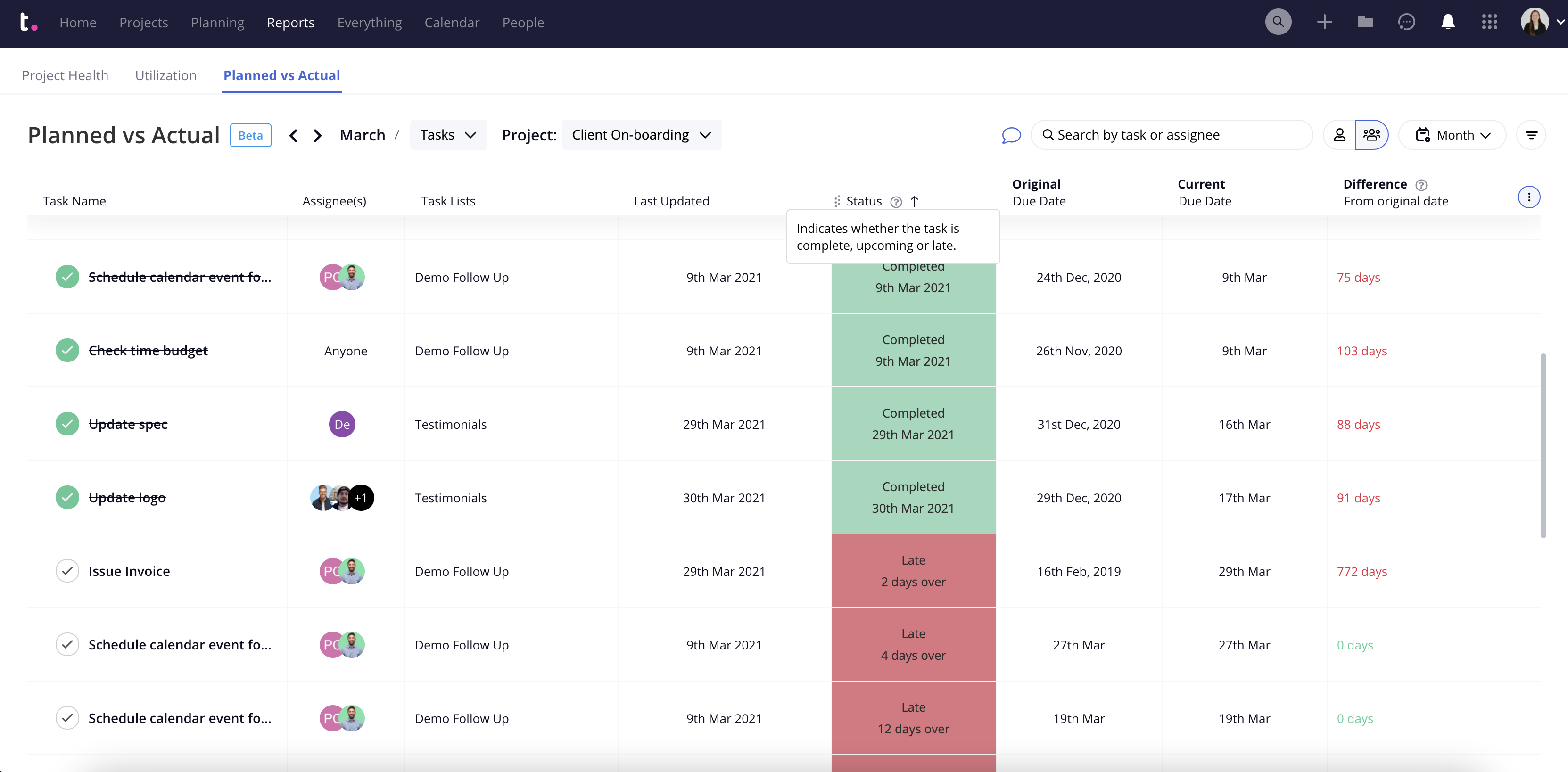Click the filter lines icon

point(1531,135)
